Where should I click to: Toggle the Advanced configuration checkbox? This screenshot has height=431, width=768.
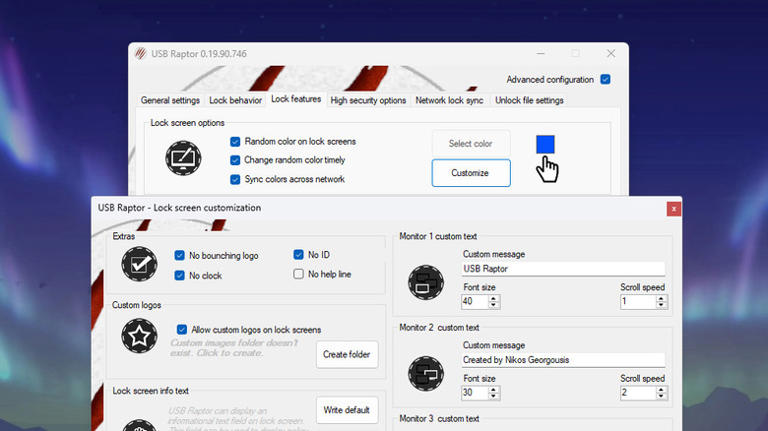click(x=605, y=79)
